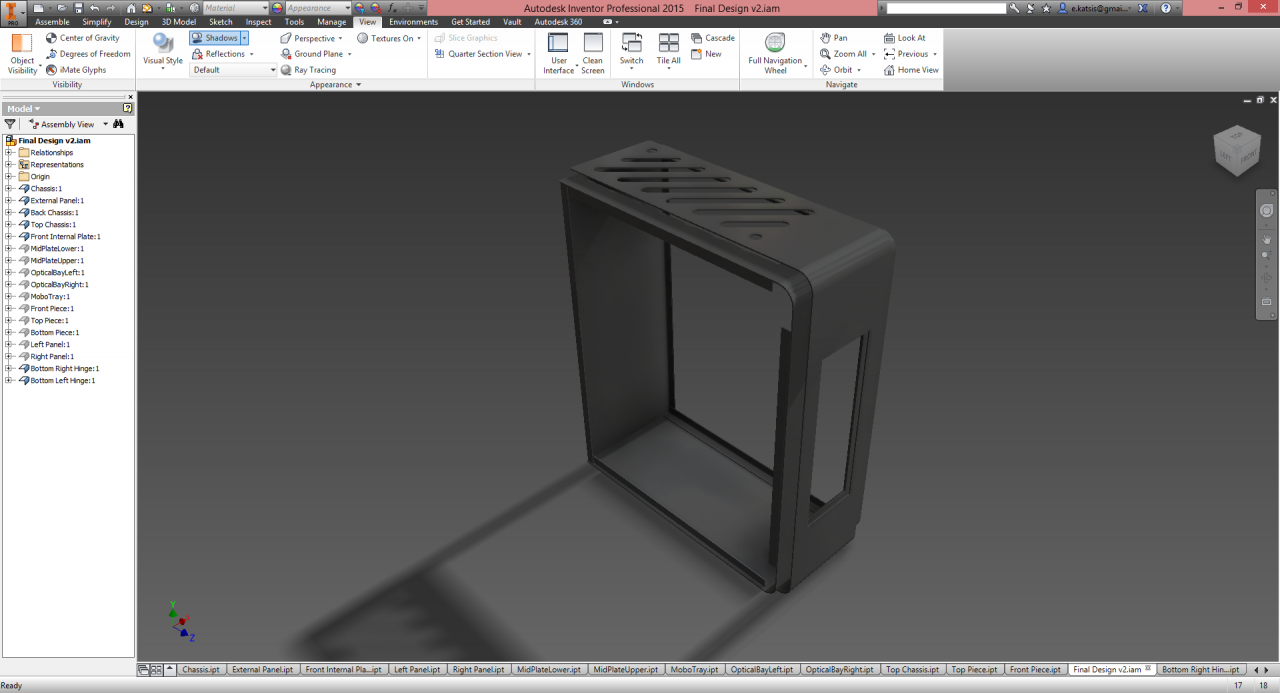Open the Inventor application menu button
1280x693 pixels.
13,13
